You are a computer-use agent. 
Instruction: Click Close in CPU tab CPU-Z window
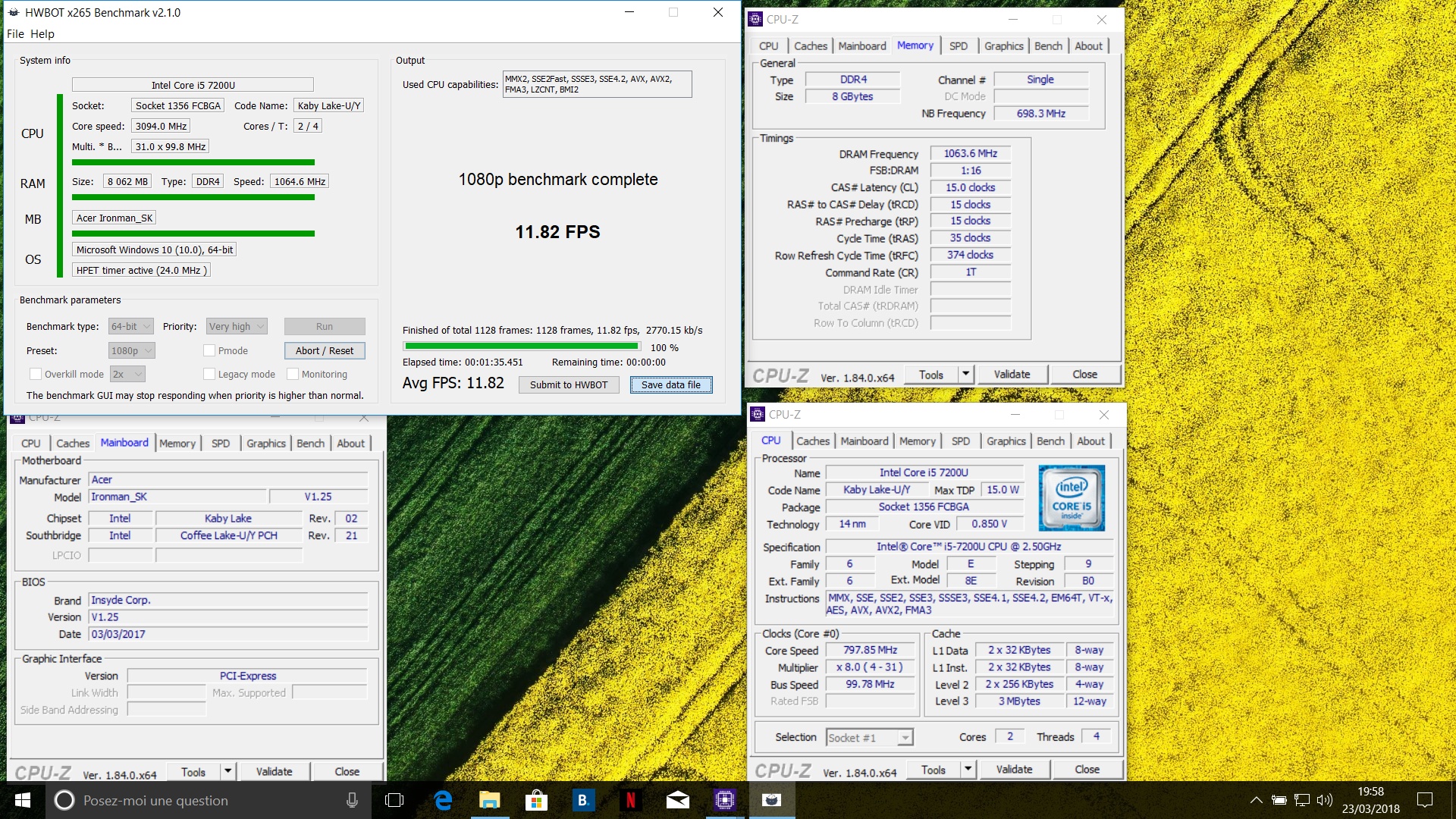coord(1087,769)
